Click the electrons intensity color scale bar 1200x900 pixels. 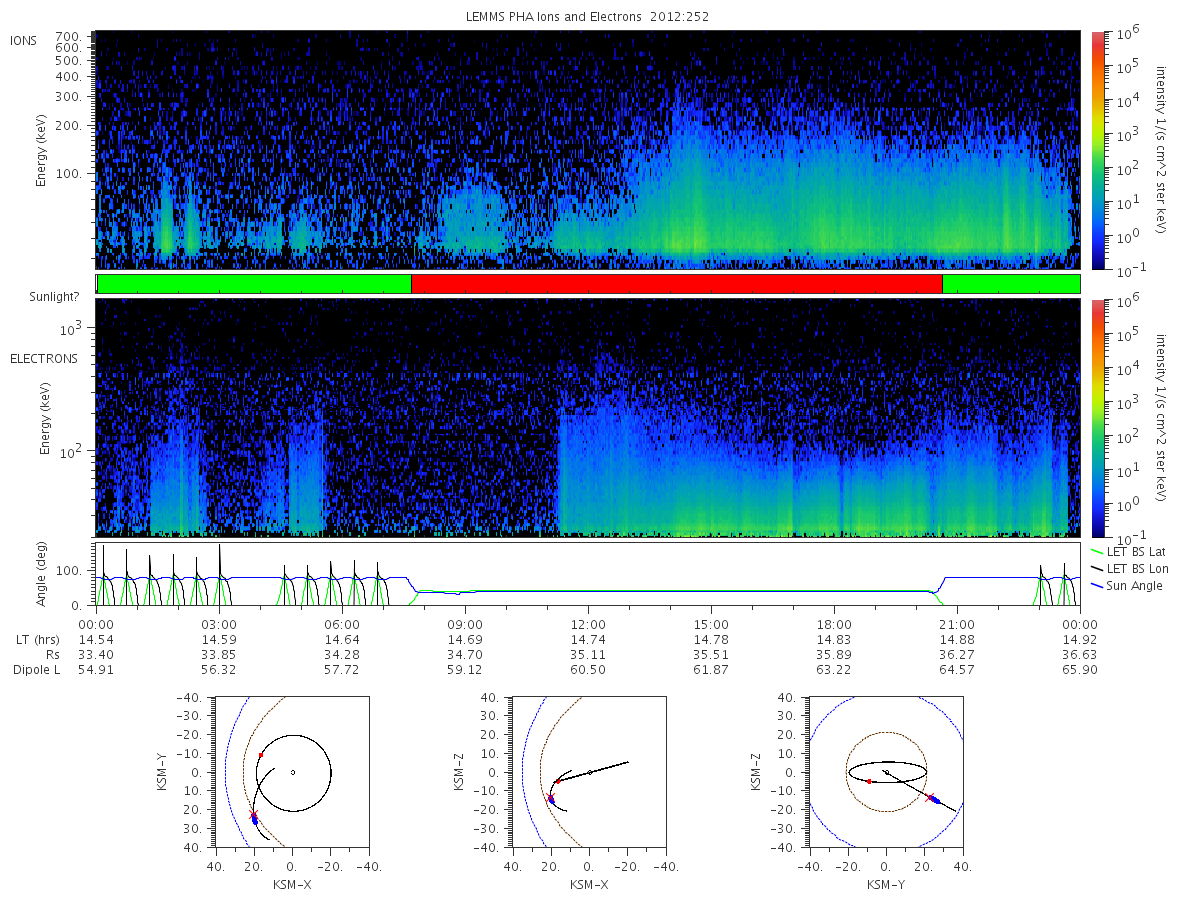tap(1097, 418)
